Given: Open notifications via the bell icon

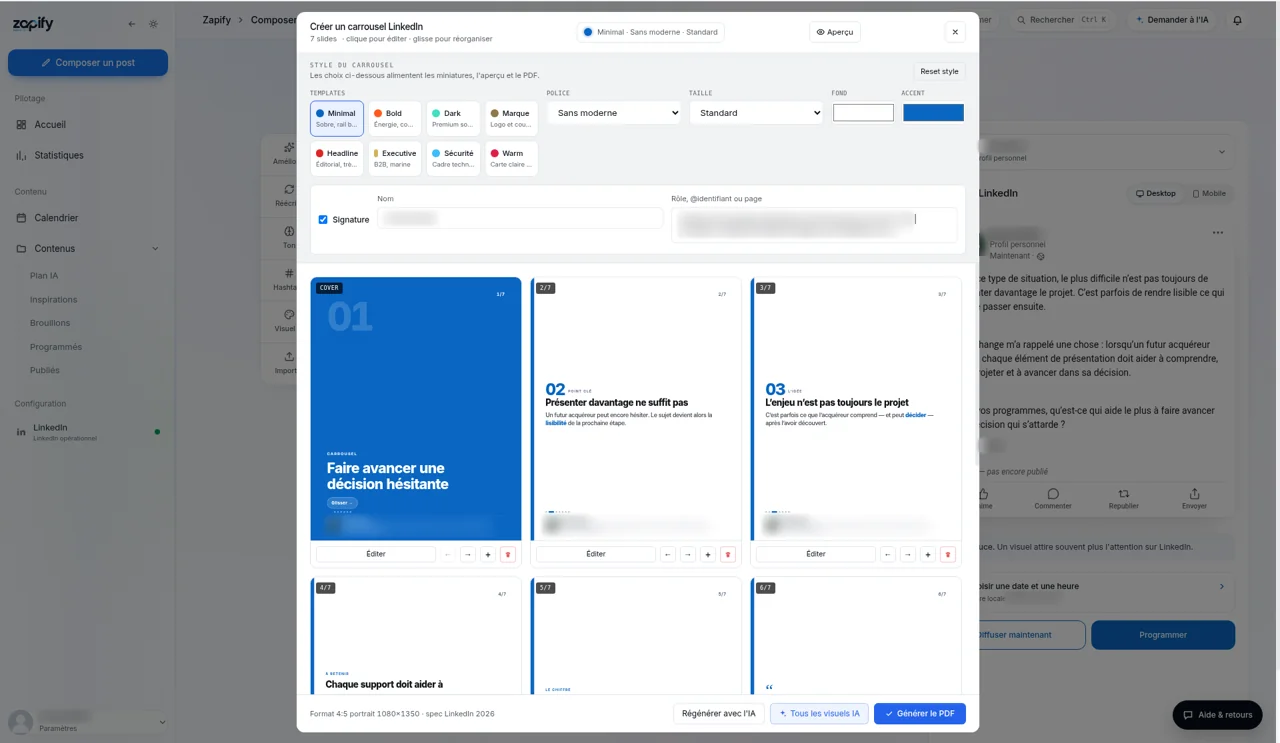Looking at the screenshot, I should (x=1237, y=20).
